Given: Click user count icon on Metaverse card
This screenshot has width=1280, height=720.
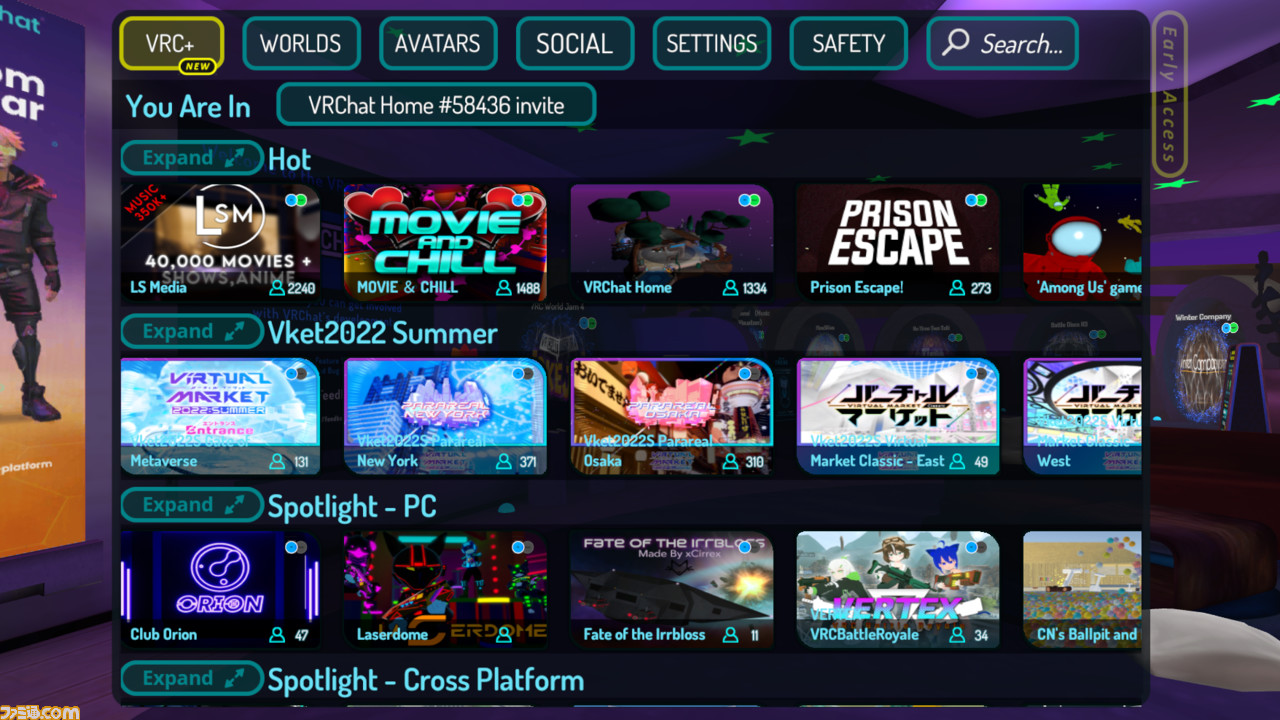Looking at the screenshot, I should tap(277, 462).
